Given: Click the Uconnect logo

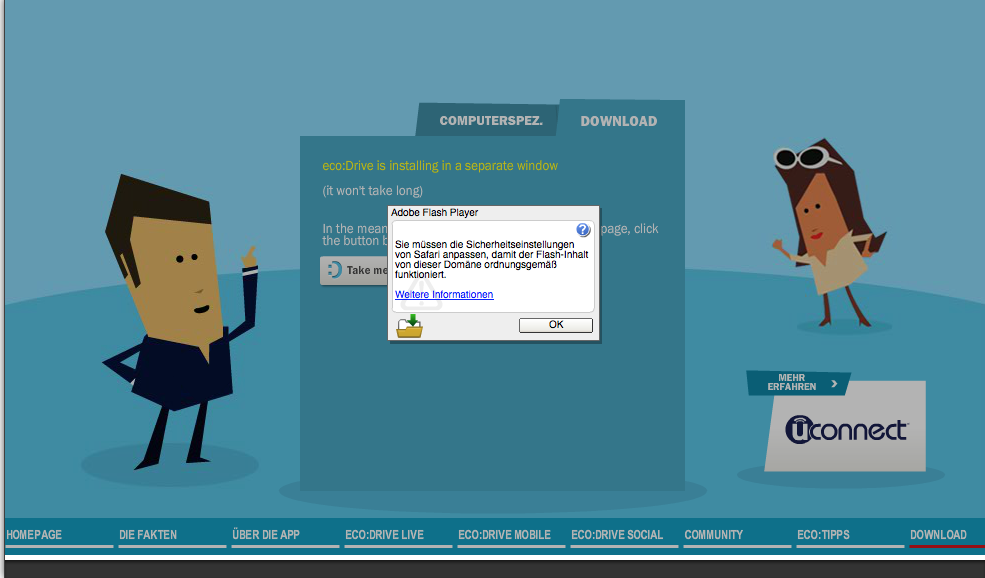Looking at the screenshot, I should point(846,429).
